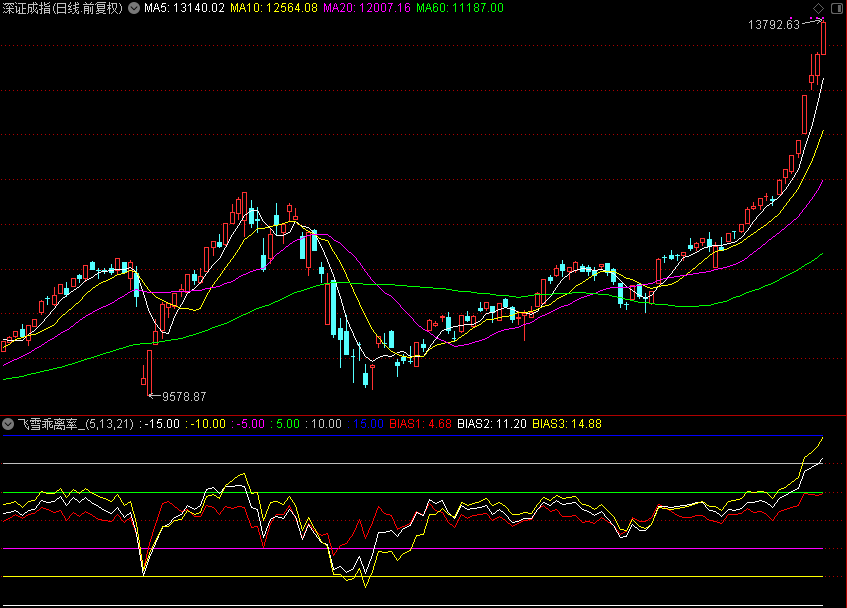
Task: Select the MA10: 12564.08 label
Action: 274,8
